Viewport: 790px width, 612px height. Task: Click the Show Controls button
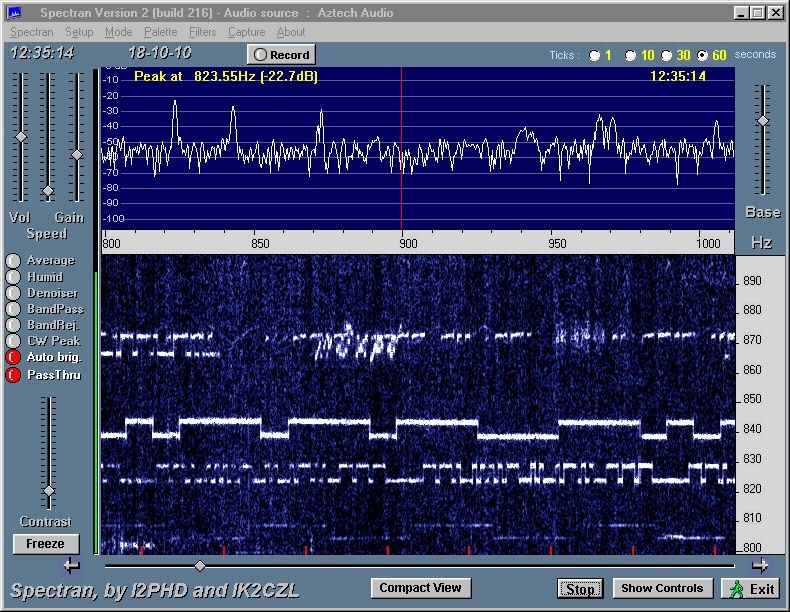(662, 588)
